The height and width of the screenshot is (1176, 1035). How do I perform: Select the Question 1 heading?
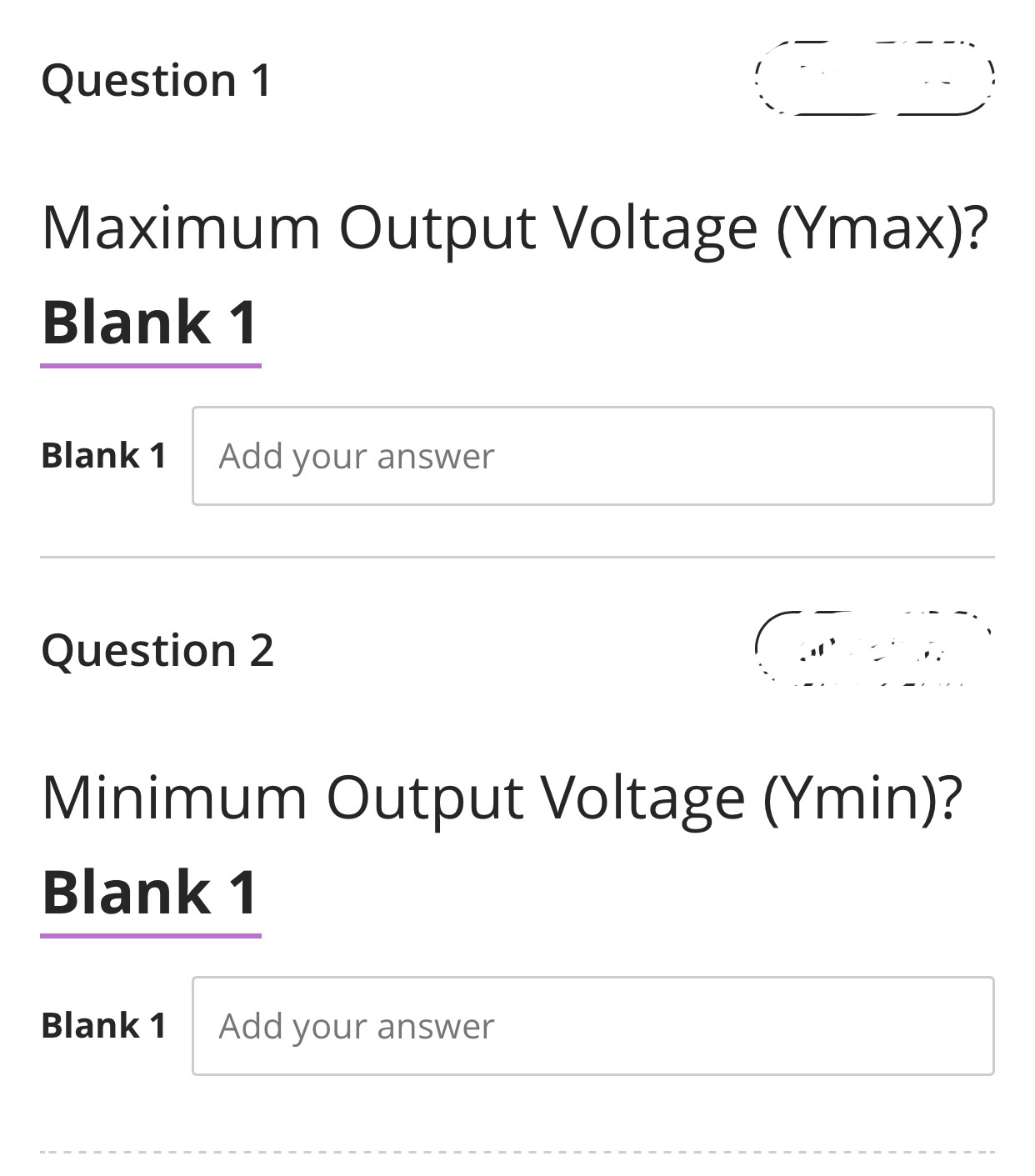point(157,79)
